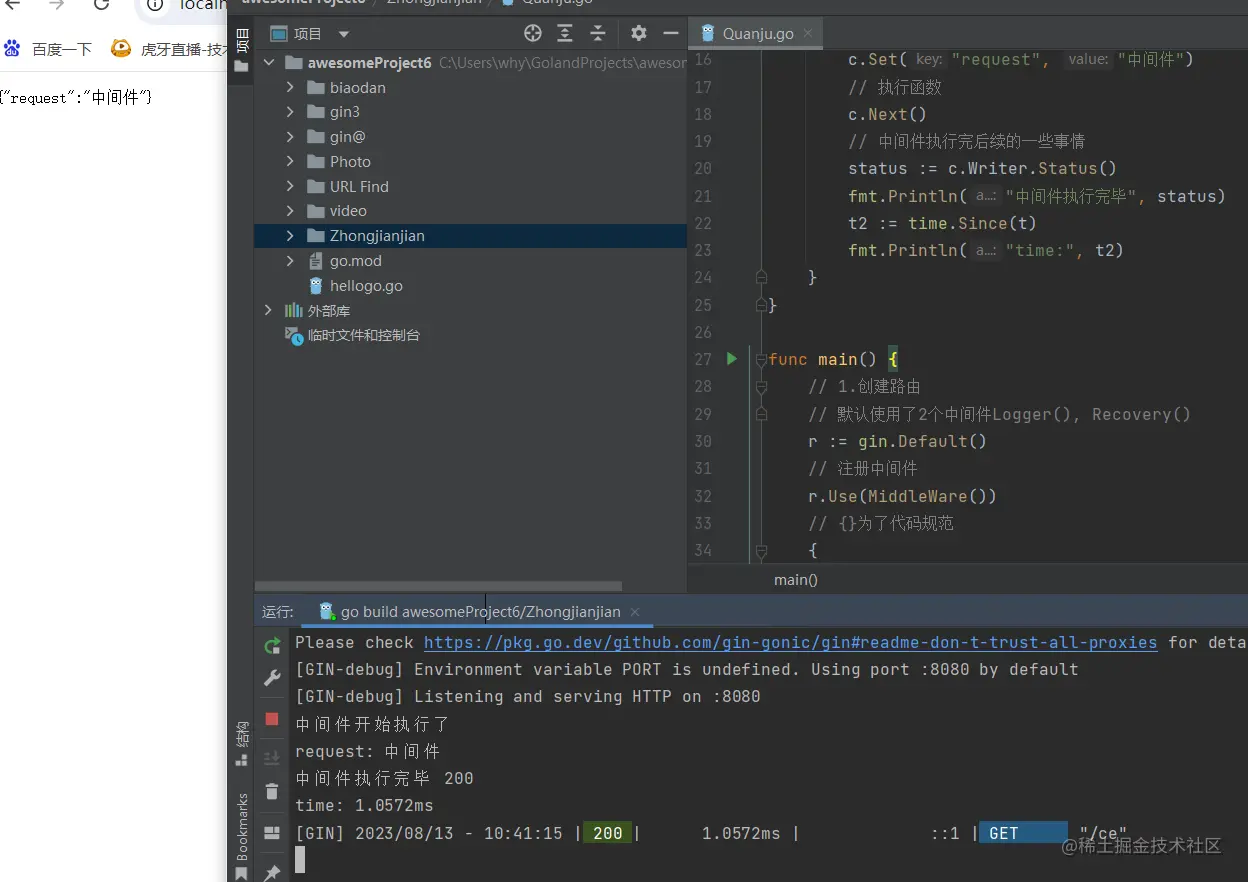Expand the Zhongjianjian folder
This screenshot has height=882, width=1248.
[290, 236]
